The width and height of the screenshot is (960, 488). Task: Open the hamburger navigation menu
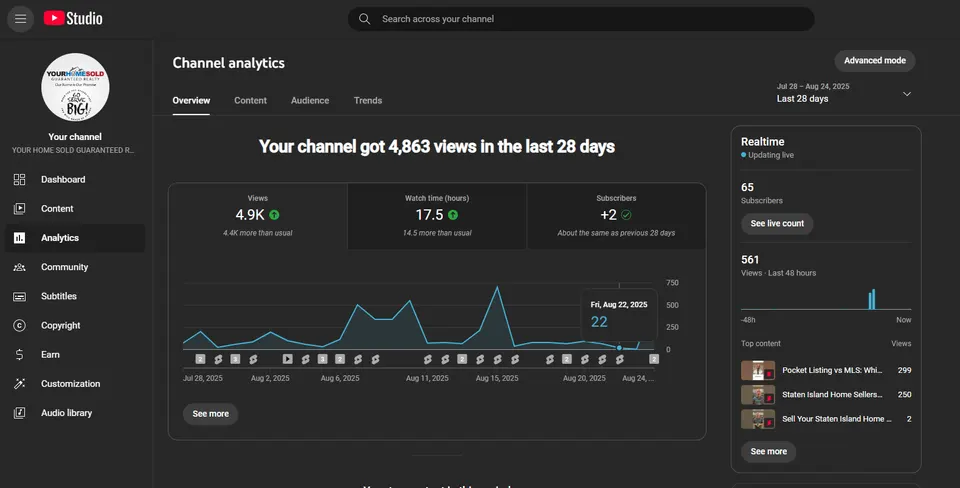(20, 19)
